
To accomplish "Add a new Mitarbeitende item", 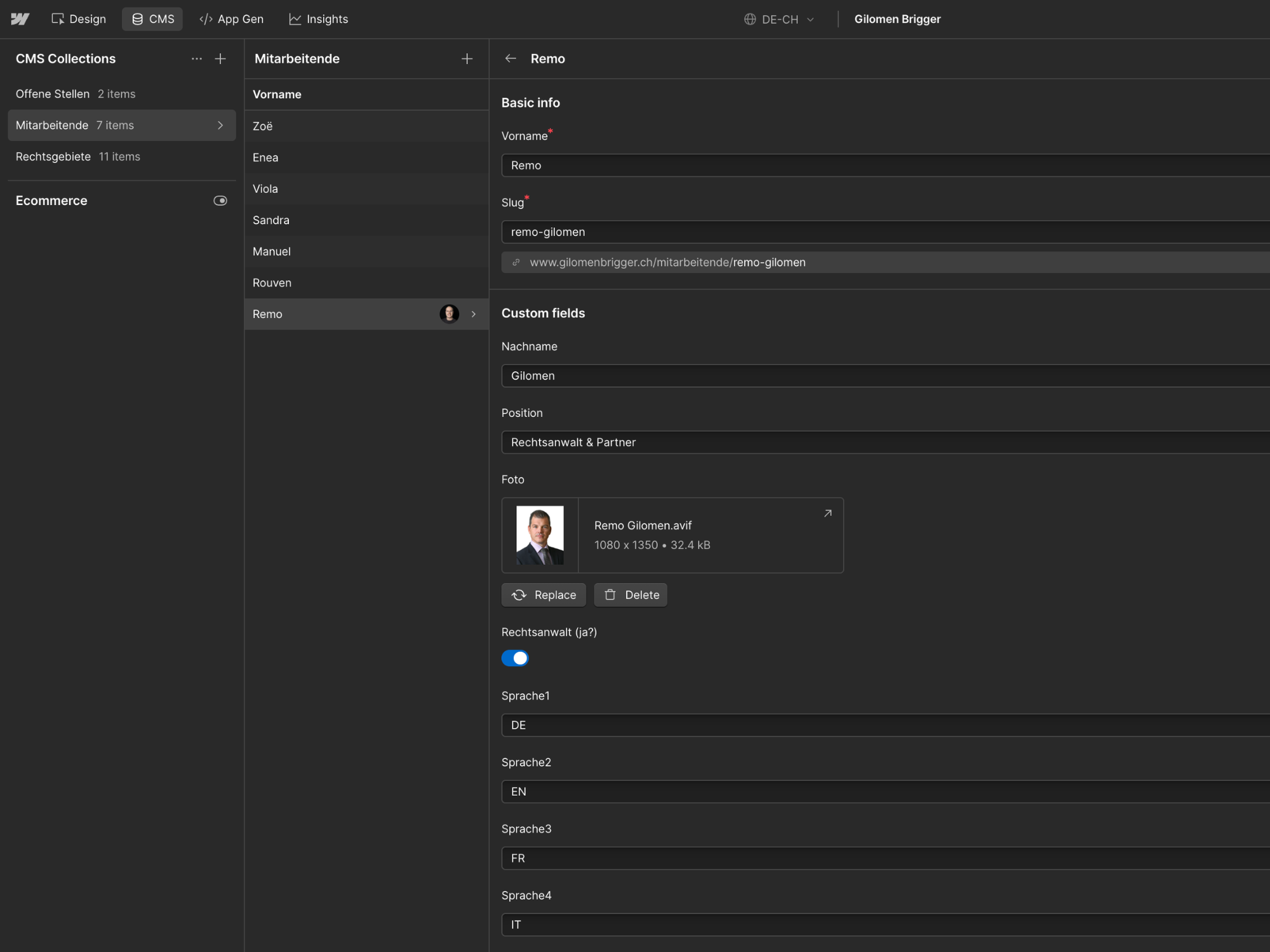I will point(467,59).
